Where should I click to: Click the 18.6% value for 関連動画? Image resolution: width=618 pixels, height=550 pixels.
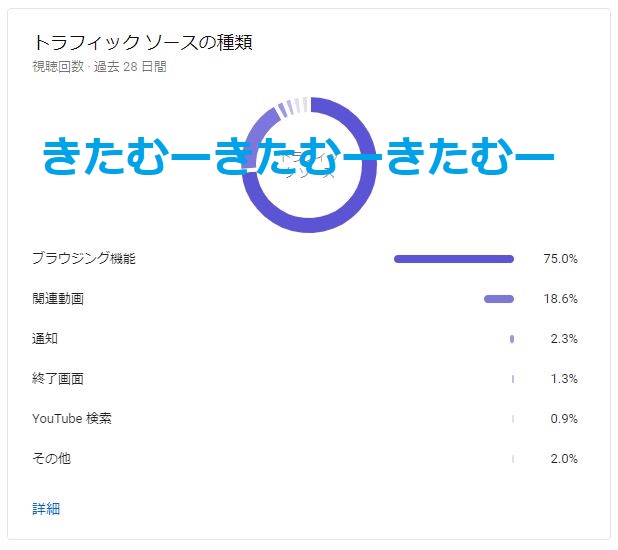tap(560, 299)
